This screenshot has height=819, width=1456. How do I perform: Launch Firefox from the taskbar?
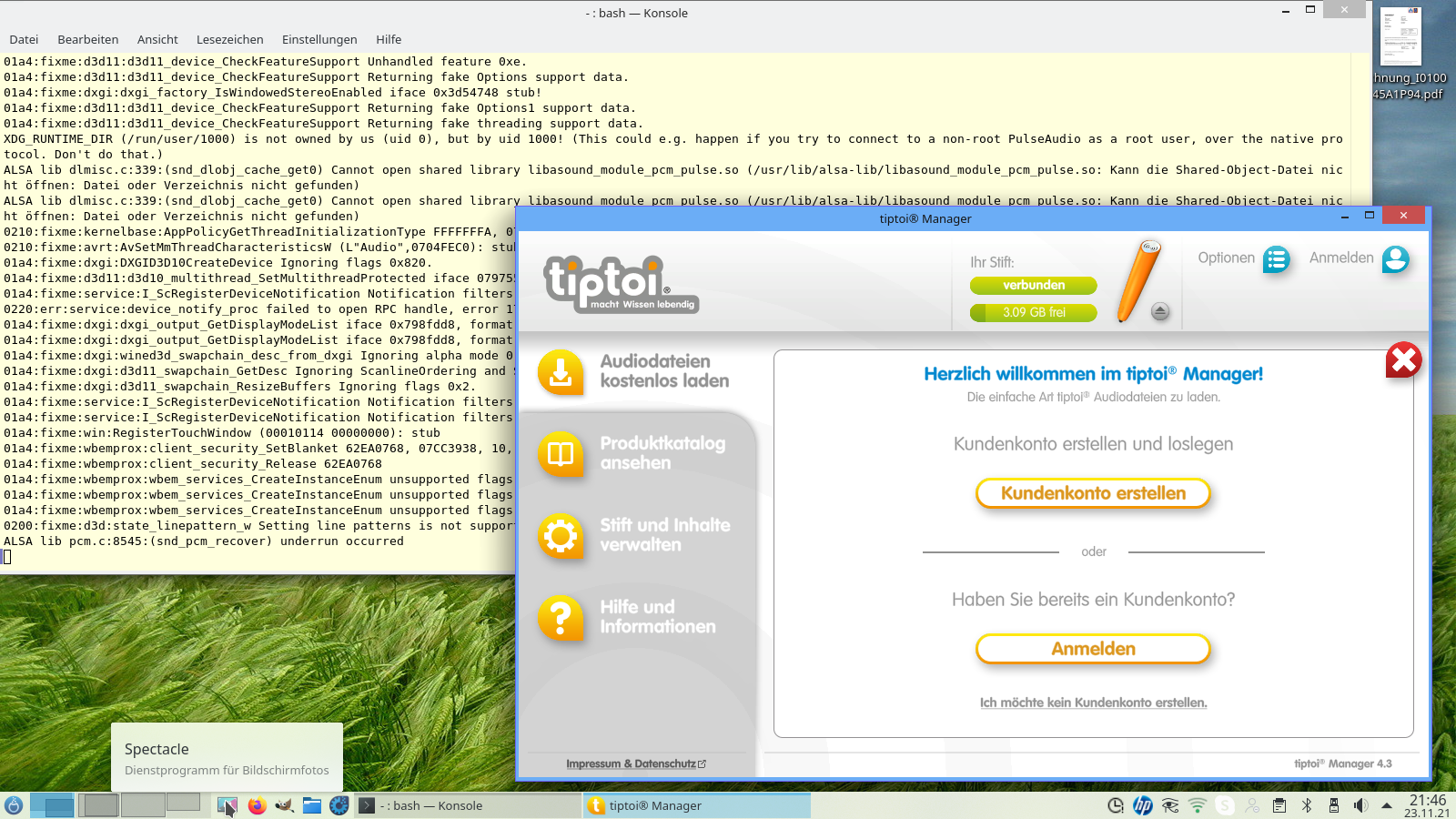[257, 805]
